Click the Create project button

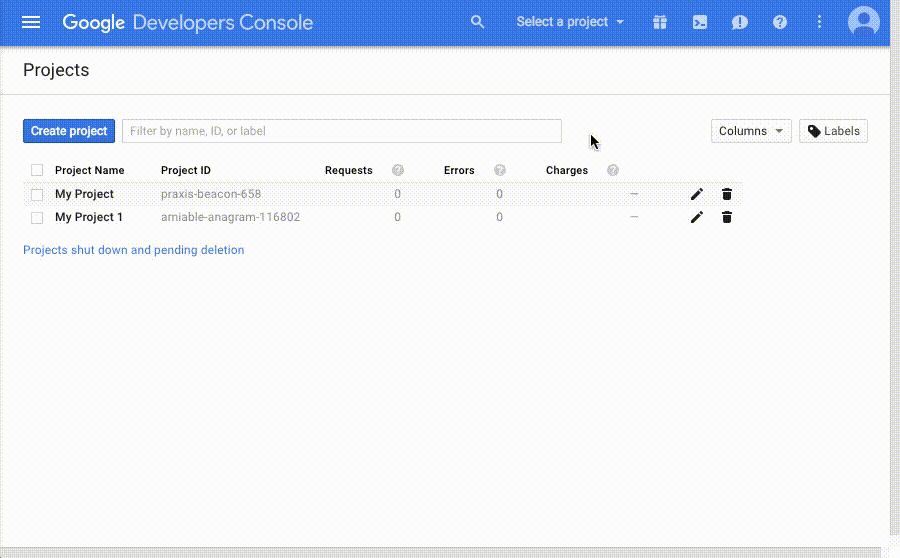[x=69, y=131]
